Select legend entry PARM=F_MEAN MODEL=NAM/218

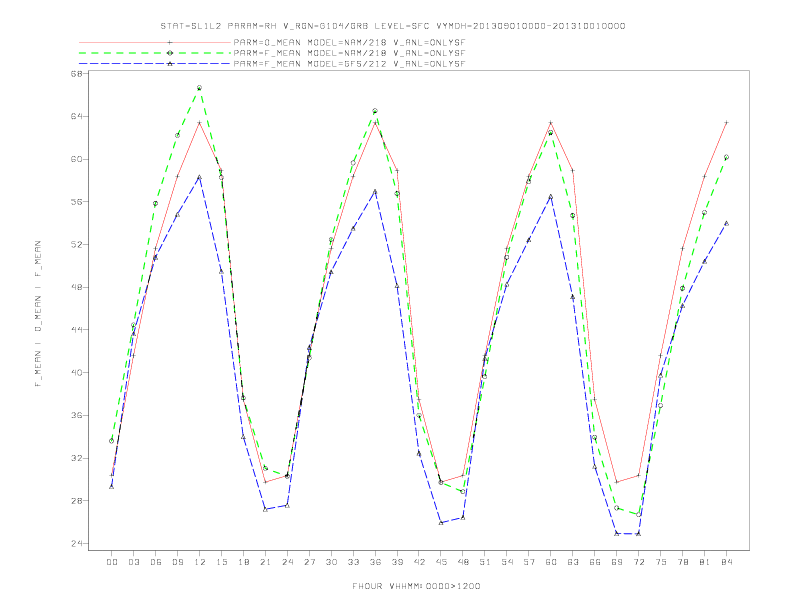click(x=349, y=53)
